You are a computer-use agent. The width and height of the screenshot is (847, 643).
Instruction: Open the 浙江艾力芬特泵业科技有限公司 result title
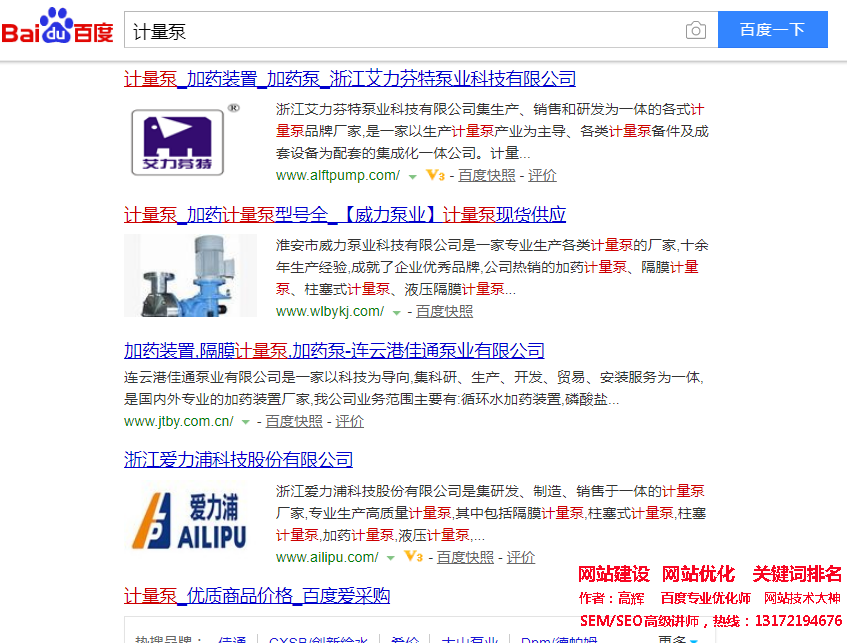click(x=350, y=79)
